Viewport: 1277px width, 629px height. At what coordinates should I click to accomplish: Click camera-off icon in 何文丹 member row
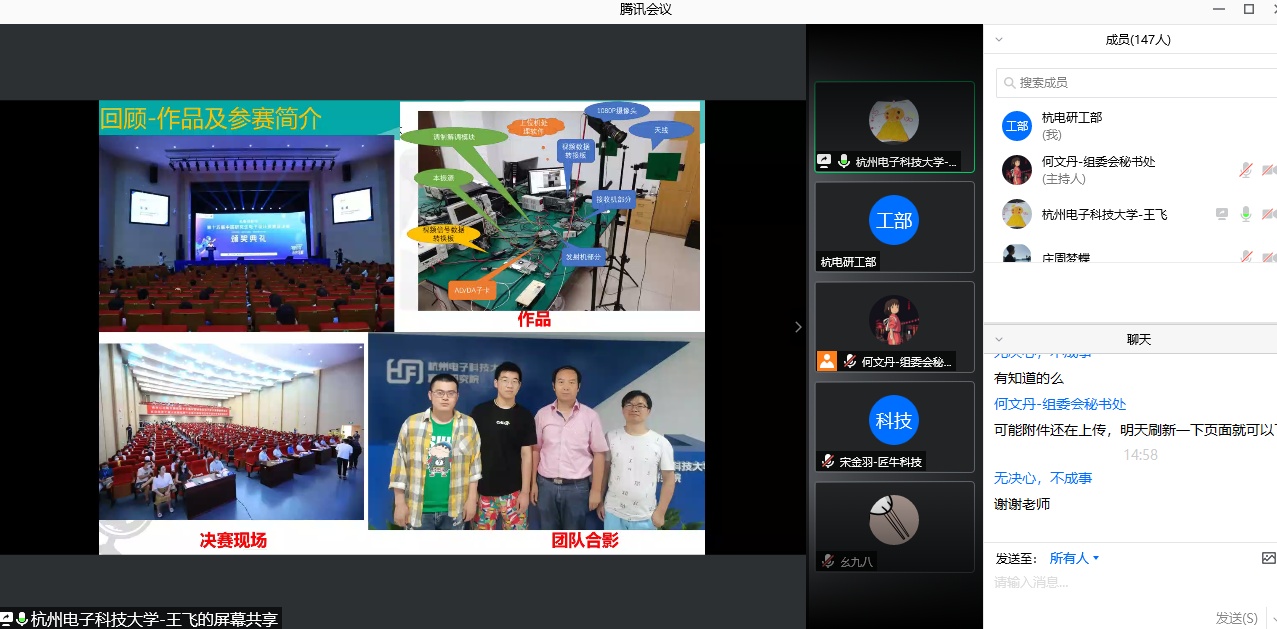click(x=1269, y=170)
